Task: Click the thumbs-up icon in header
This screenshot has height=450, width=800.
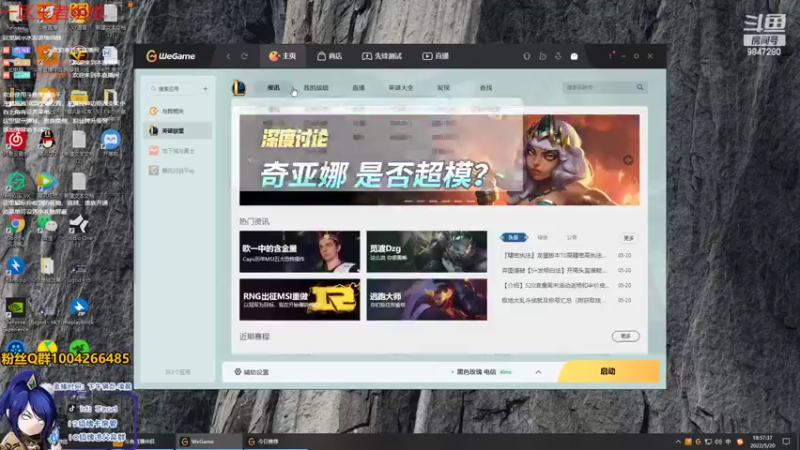Action: pos(543,56)
